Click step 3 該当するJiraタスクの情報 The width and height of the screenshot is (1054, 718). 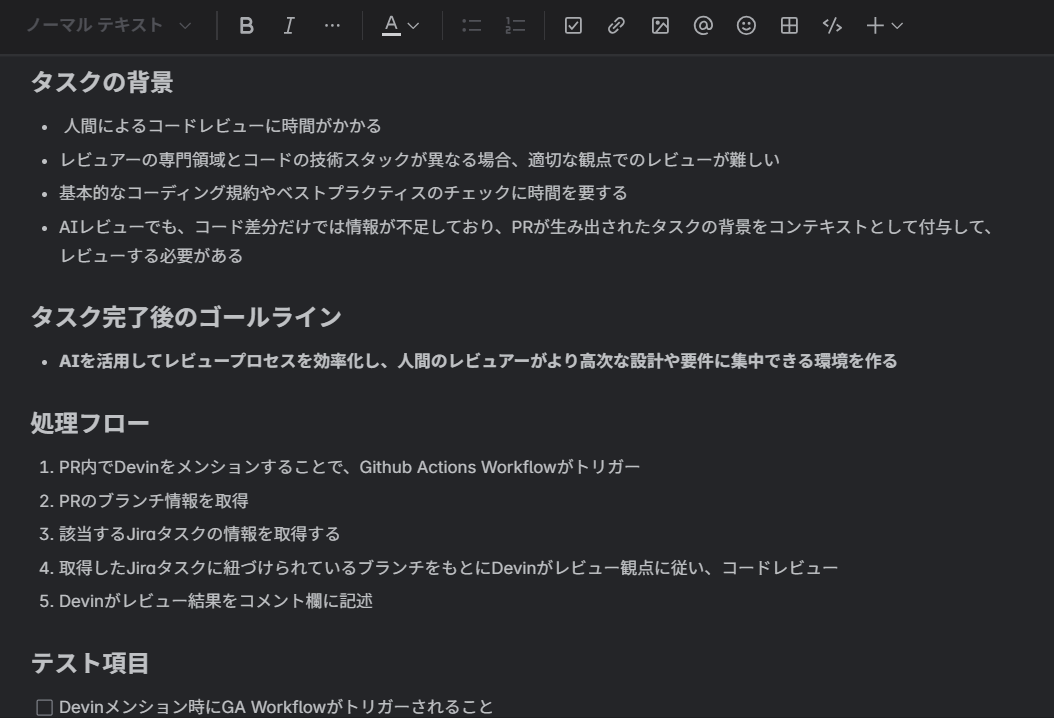pos(200,534)
